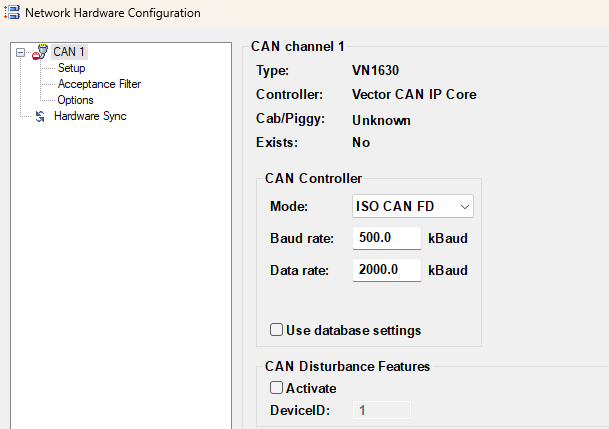Click the Hardware Sync arrows icon
Image resolution: width=609 pixels, height=429 pixels.
pyautogui.click(x=40, y=116)
